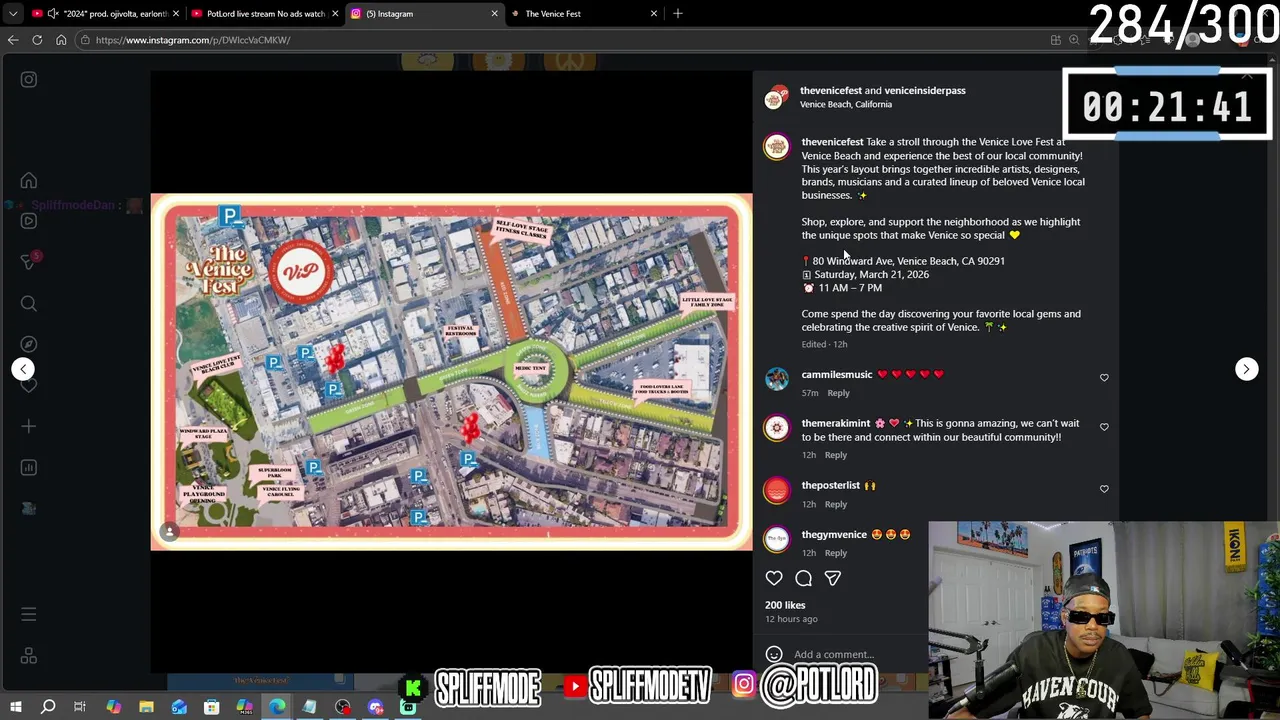Image resolution: width=1280 pixels, height=720 pixels.
Task: Open emoji picker beside comment field
Action: coord(774,655)
